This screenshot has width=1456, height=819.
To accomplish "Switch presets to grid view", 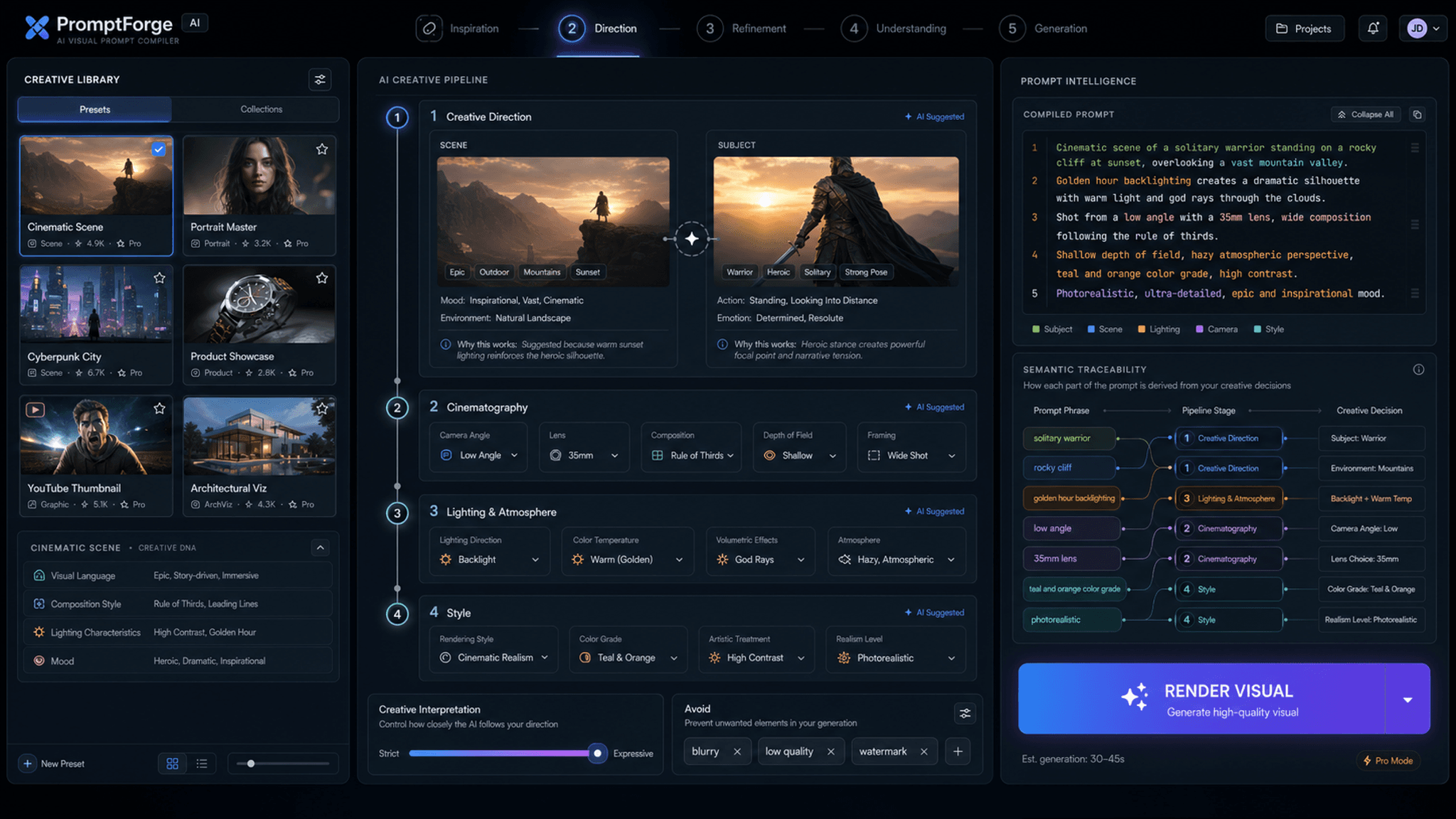I will tap(172, 764).
